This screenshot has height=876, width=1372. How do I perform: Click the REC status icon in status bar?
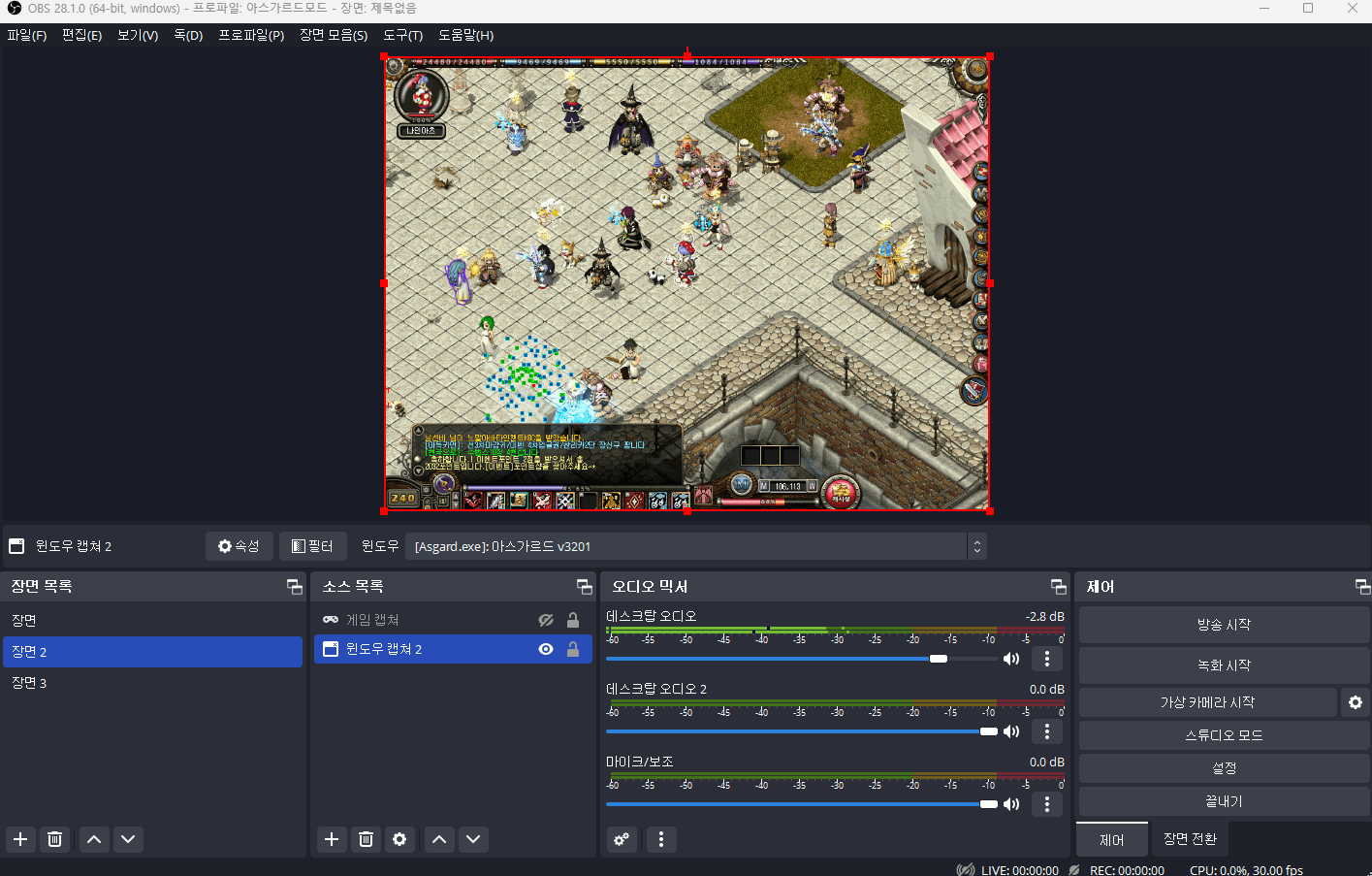coord(1074,870)
